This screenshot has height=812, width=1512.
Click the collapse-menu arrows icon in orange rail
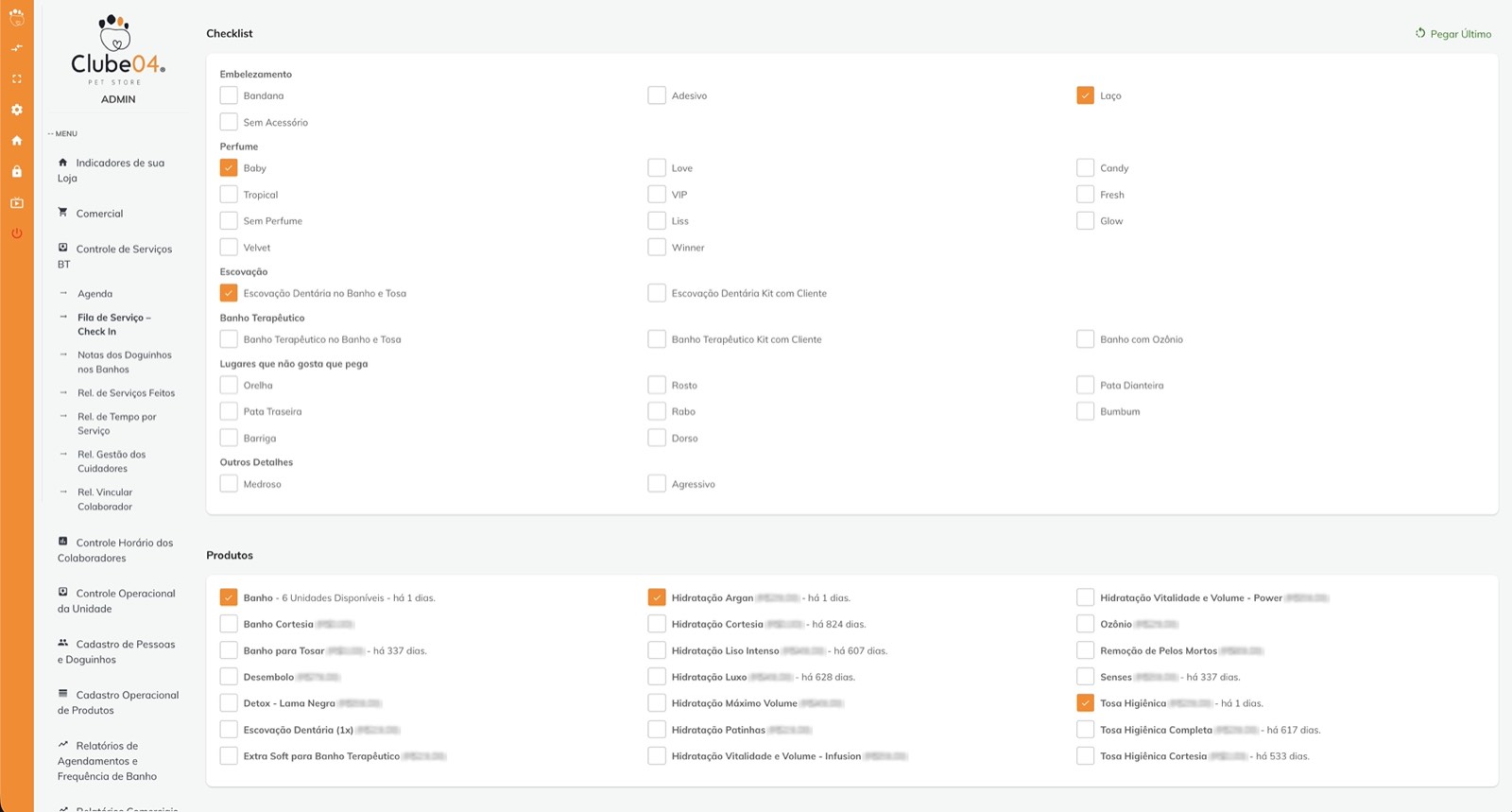(x=16, y=47)
